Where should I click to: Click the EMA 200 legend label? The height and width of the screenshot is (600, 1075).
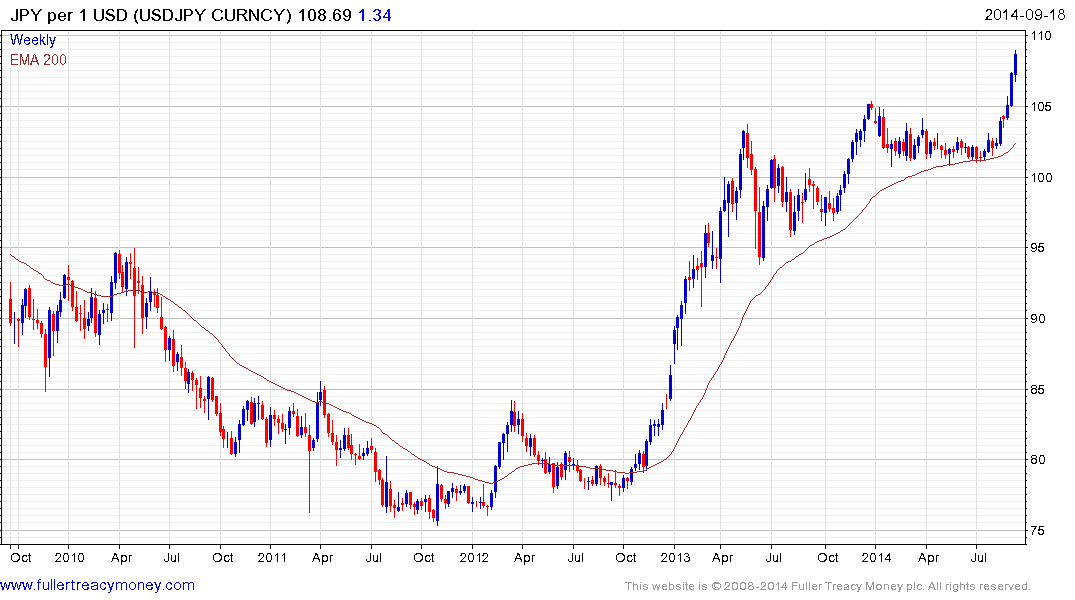38,60
